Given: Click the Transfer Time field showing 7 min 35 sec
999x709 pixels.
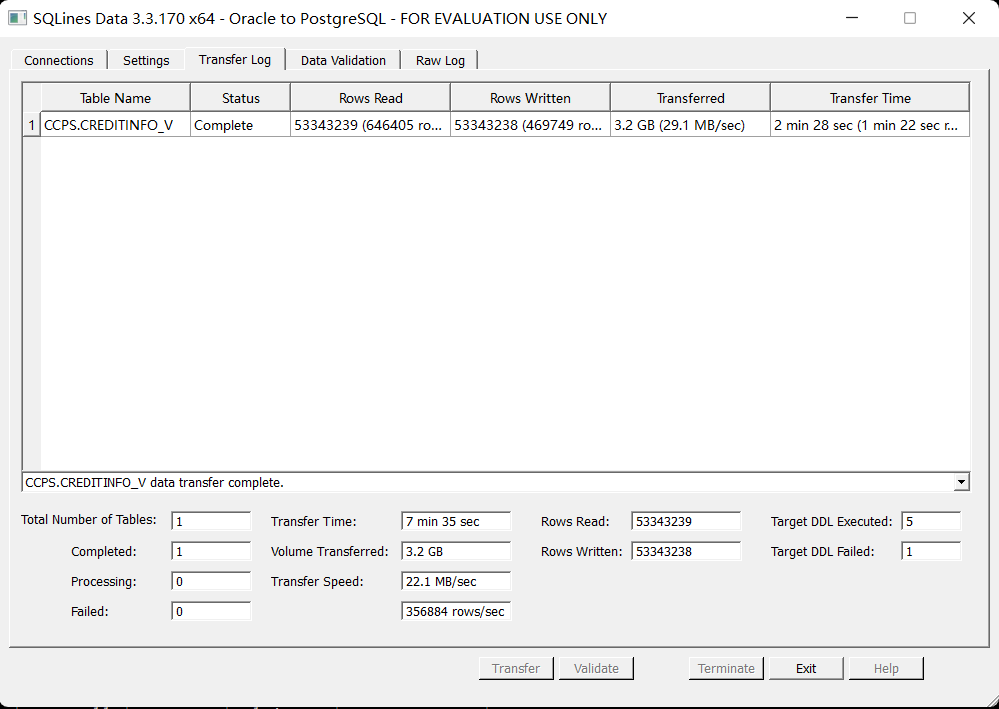Looking at the screenshot, I should 456,521.
